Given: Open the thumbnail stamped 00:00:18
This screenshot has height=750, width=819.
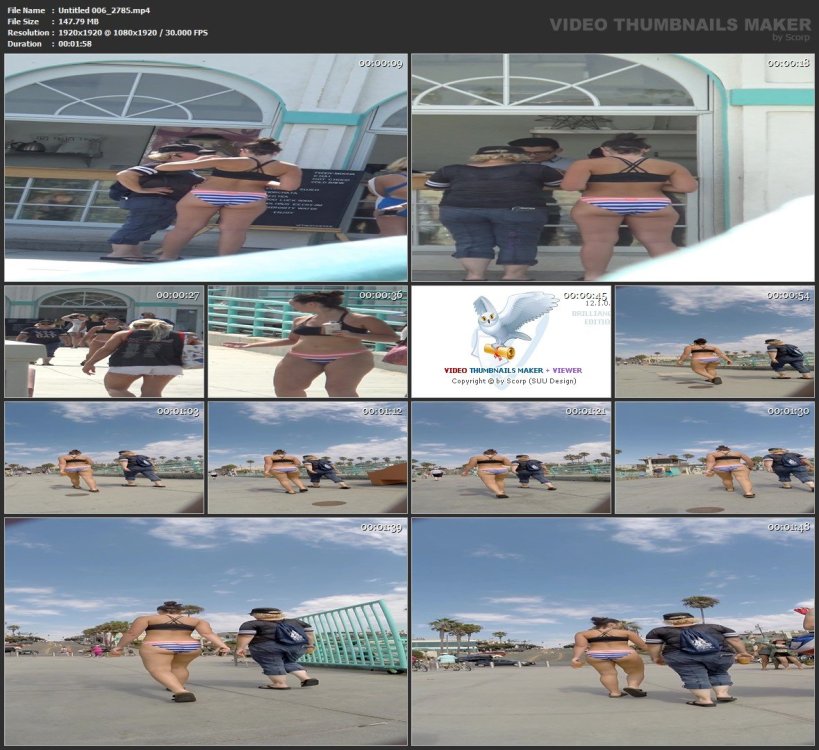Looking at the screenshot, I should [613, 168].
